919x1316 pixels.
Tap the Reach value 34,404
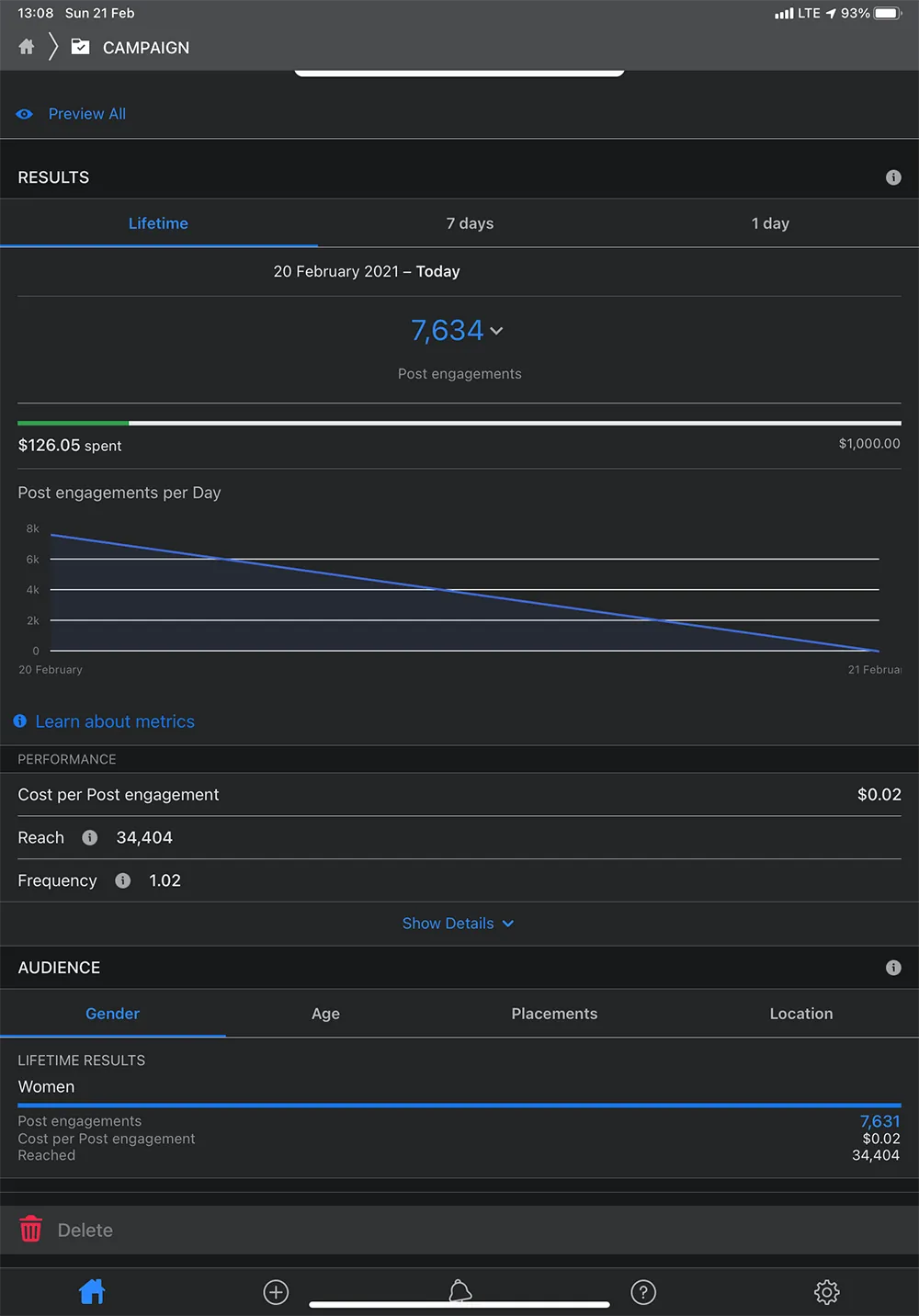[144, 837]
